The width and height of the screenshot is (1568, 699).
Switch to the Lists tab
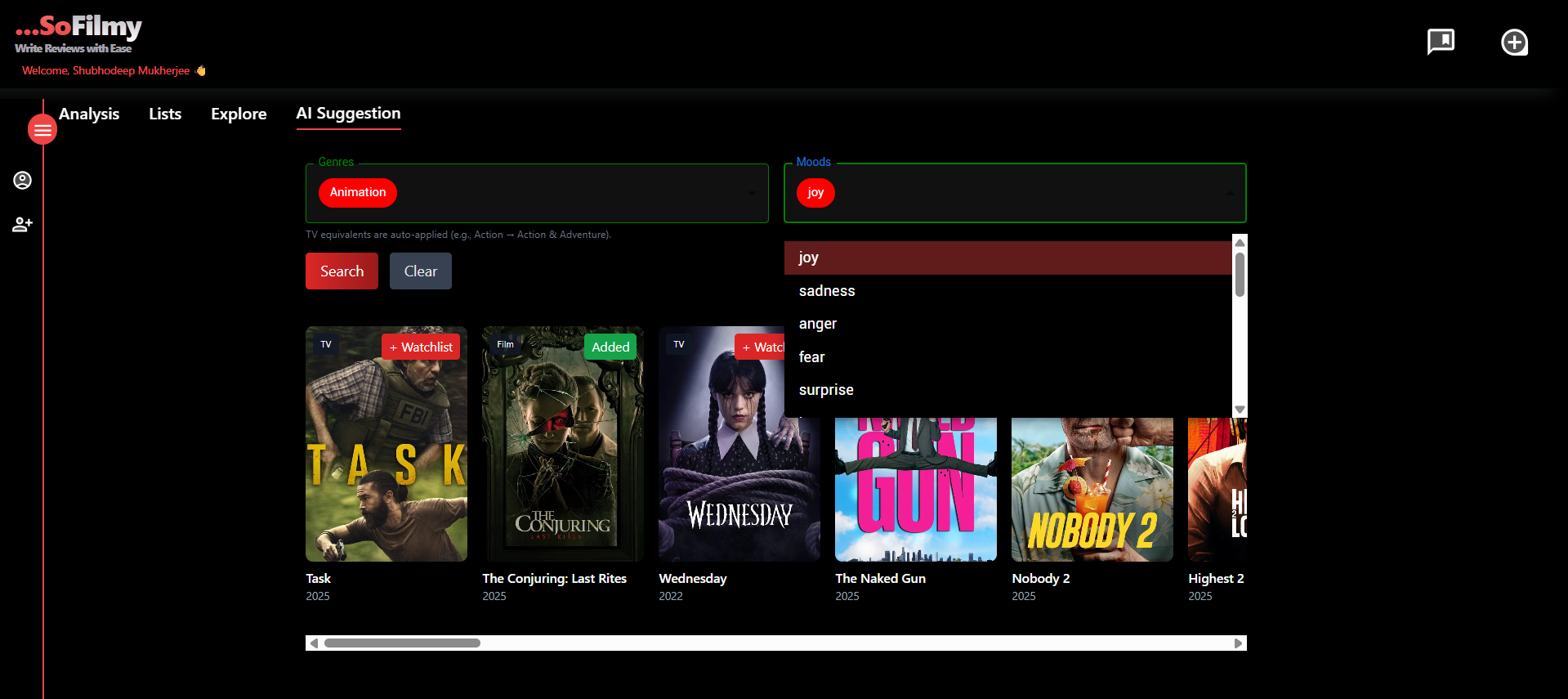tap(165, 114)
